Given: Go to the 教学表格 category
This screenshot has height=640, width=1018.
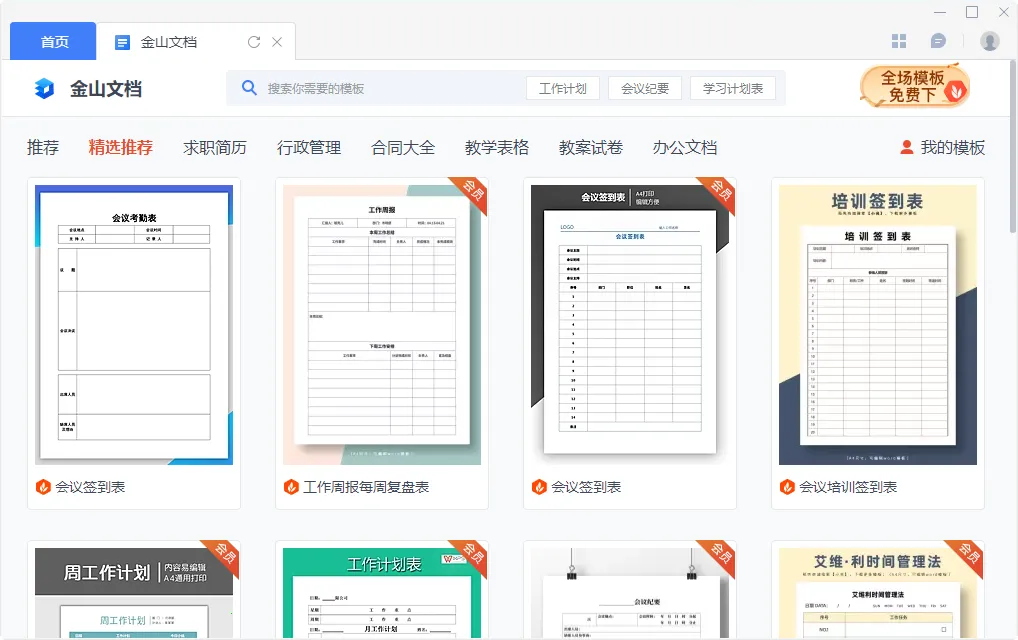Looking at the screenshot, I should click(x=497, y=147).
